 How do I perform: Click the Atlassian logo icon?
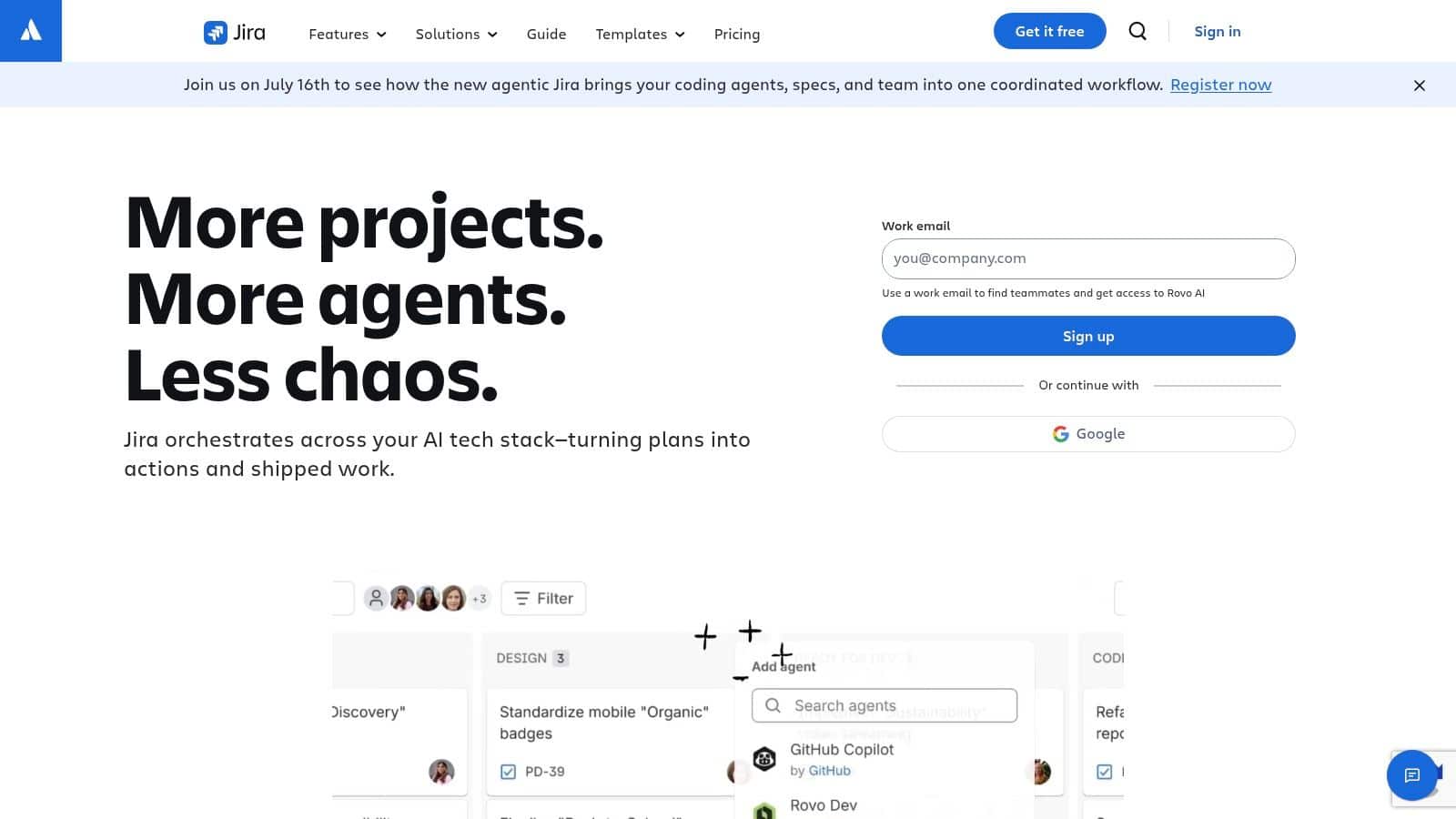pos(31,31)
